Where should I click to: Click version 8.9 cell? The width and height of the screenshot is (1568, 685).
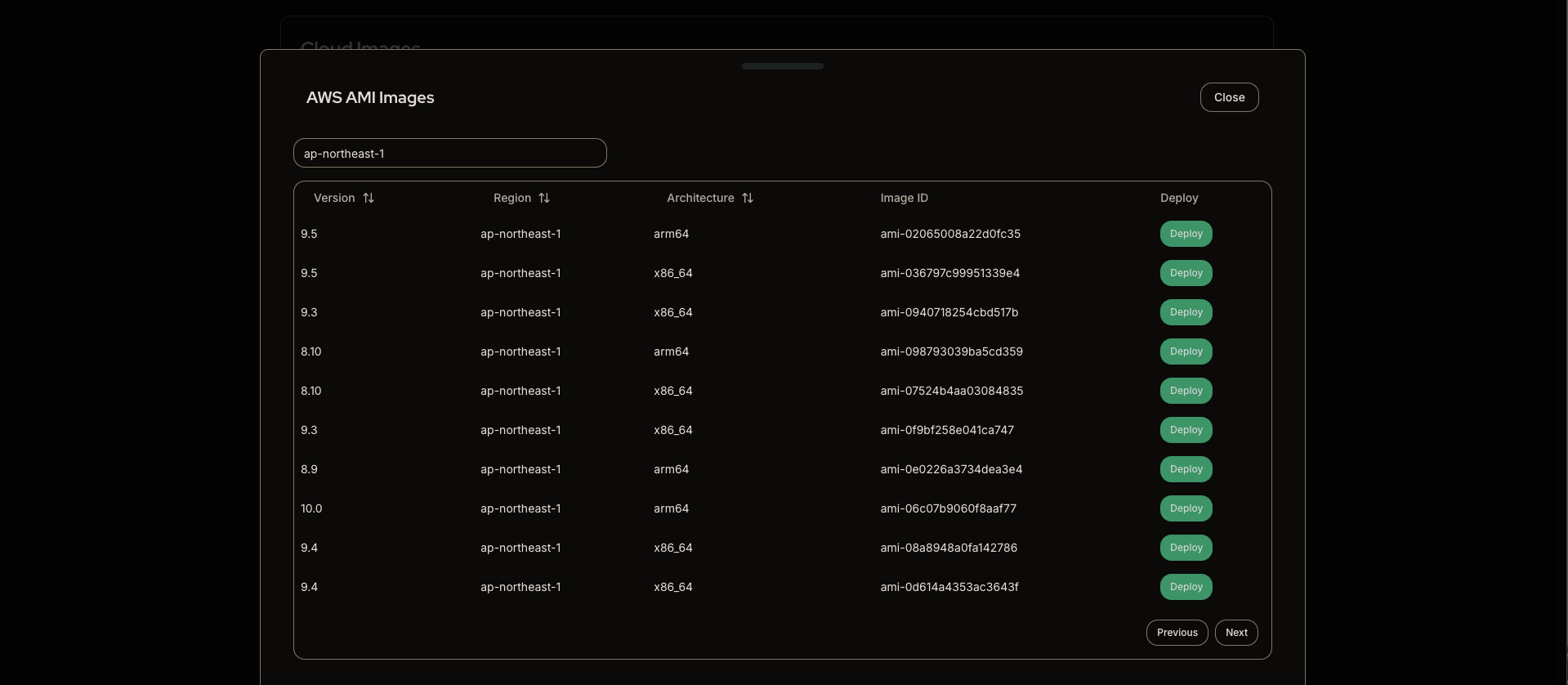coord(309,469)
